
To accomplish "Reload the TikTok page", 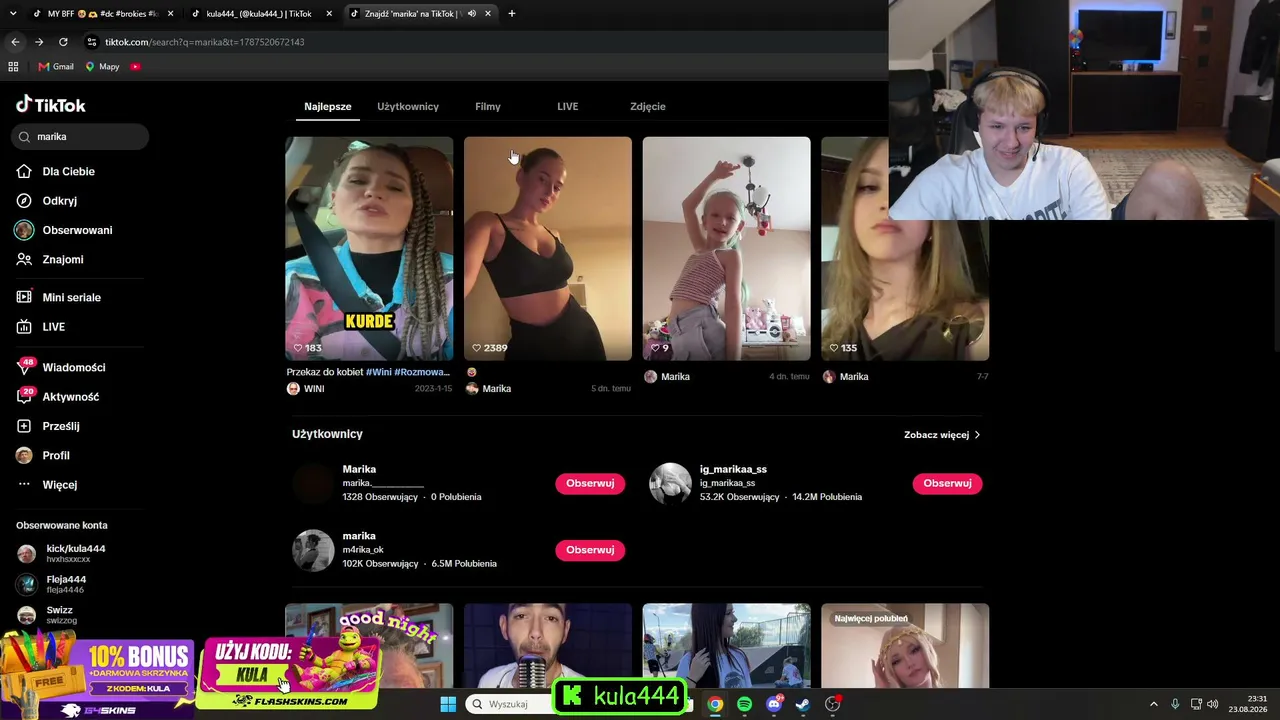I will pyautogui.click(x=63, y=42).
